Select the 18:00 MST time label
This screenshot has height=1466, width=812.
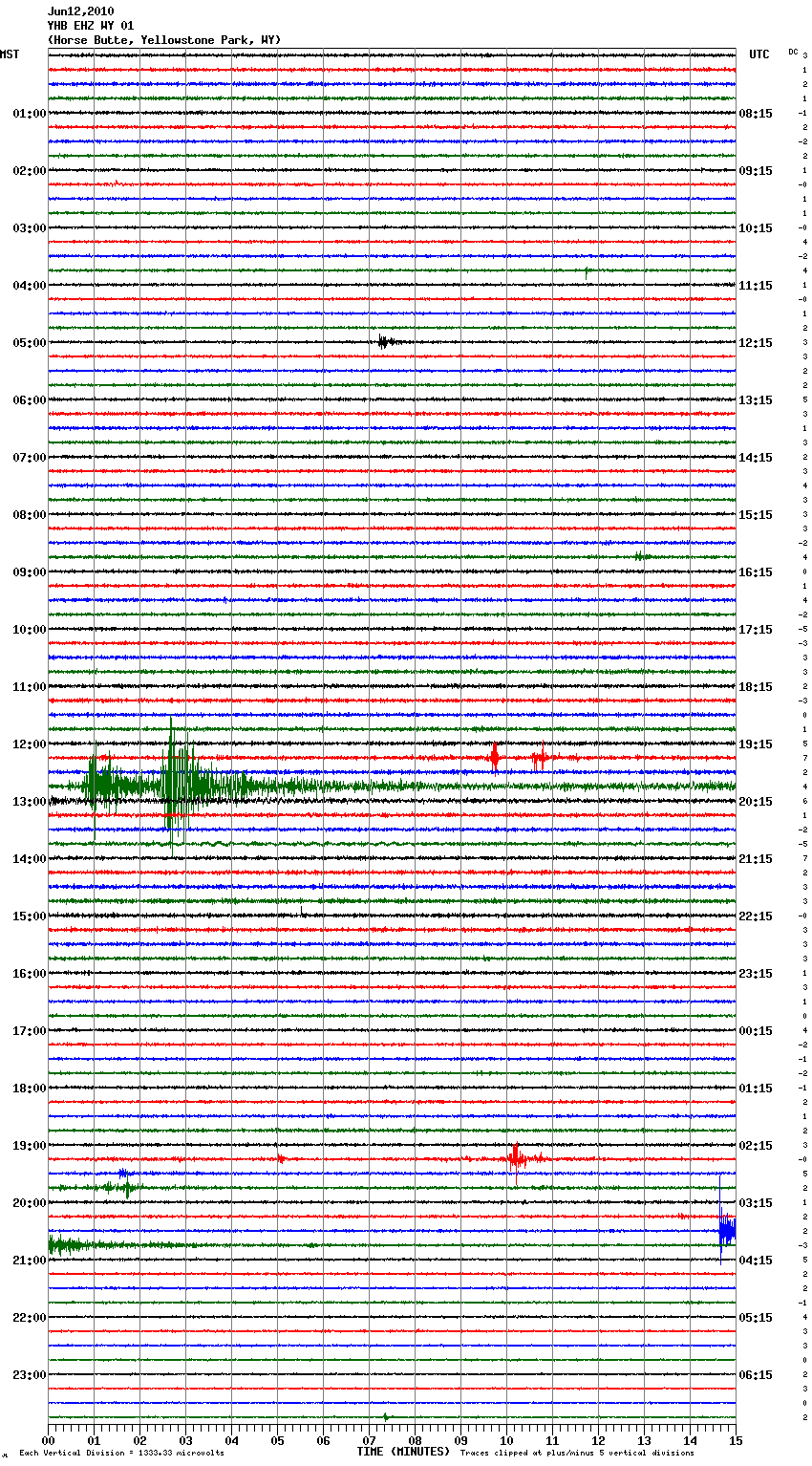(29, 1089)
